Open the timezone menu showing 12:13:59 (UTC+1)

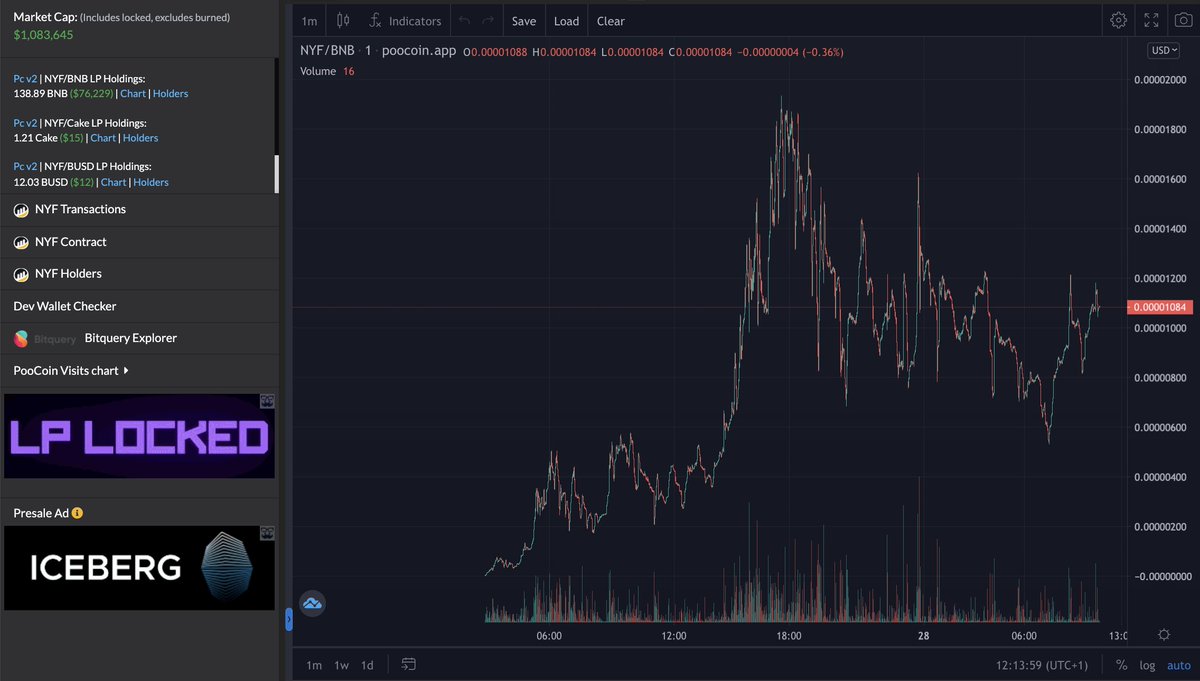pos(1044,665)
